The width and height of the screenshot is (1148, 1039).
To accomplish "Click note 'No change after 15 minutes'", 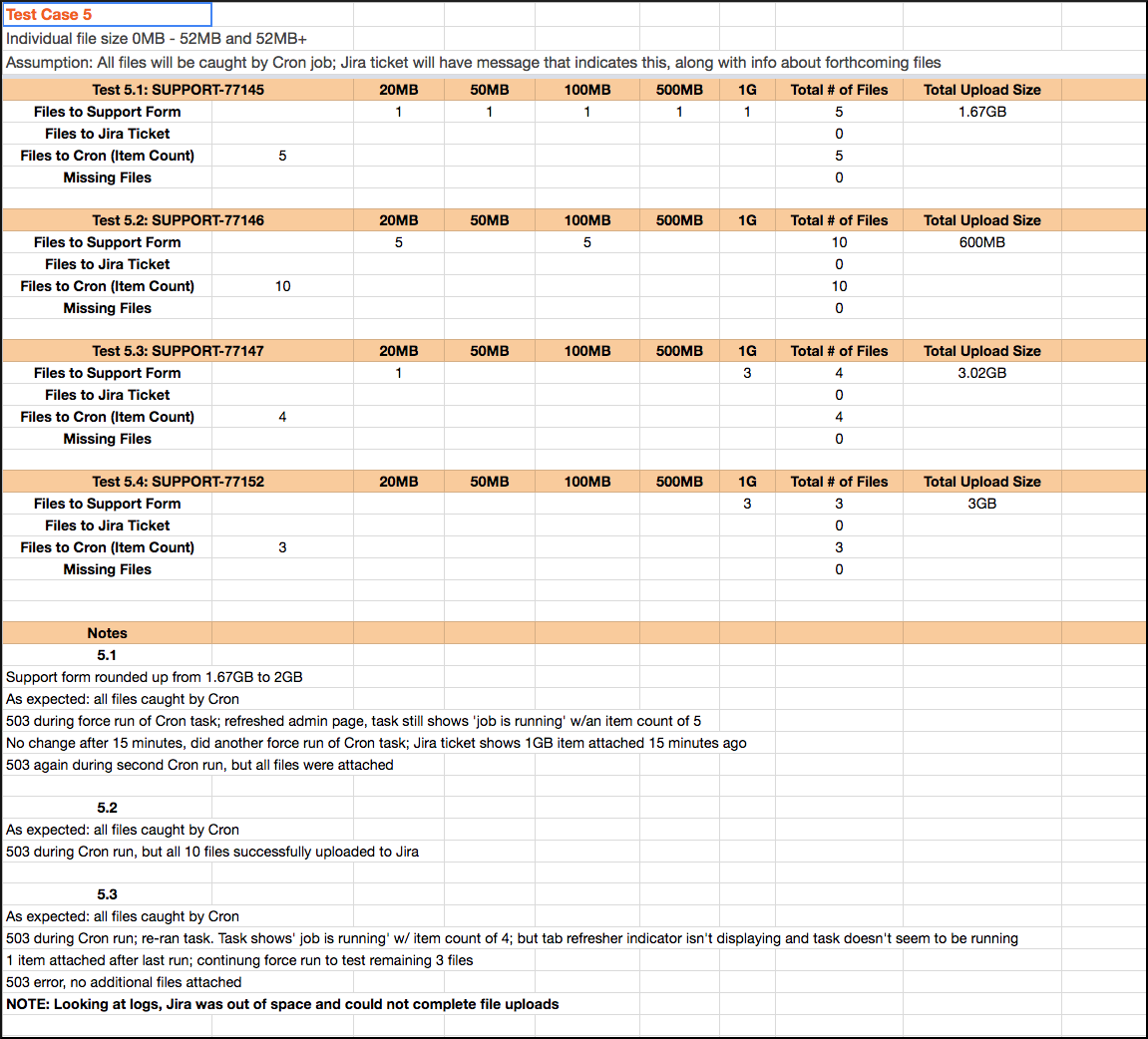I will (x=376, y=743).
